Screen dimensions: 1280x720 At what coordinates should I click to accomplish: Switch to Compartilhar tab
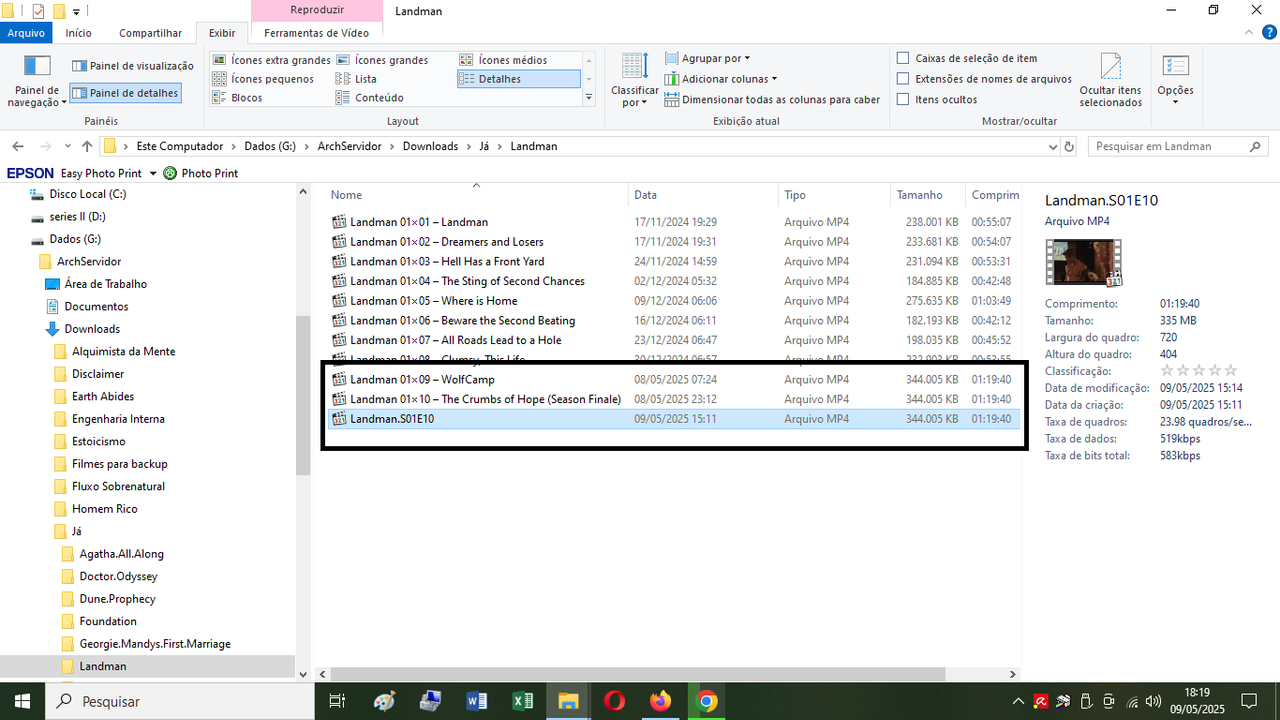150,33
